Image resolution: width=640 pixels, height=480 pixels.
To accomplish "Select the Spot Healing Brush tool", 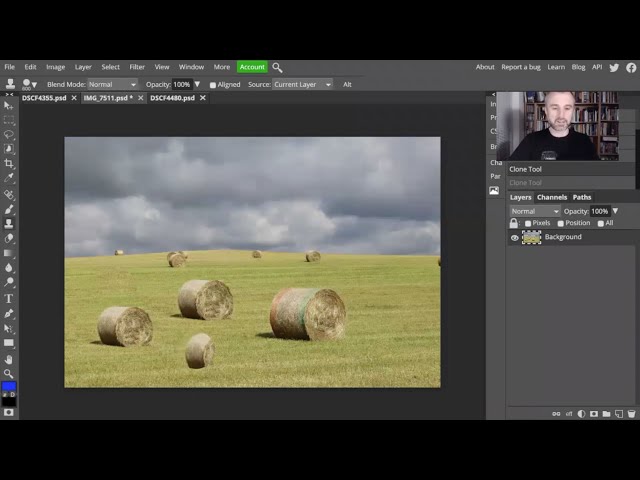I will pos(9,195).
